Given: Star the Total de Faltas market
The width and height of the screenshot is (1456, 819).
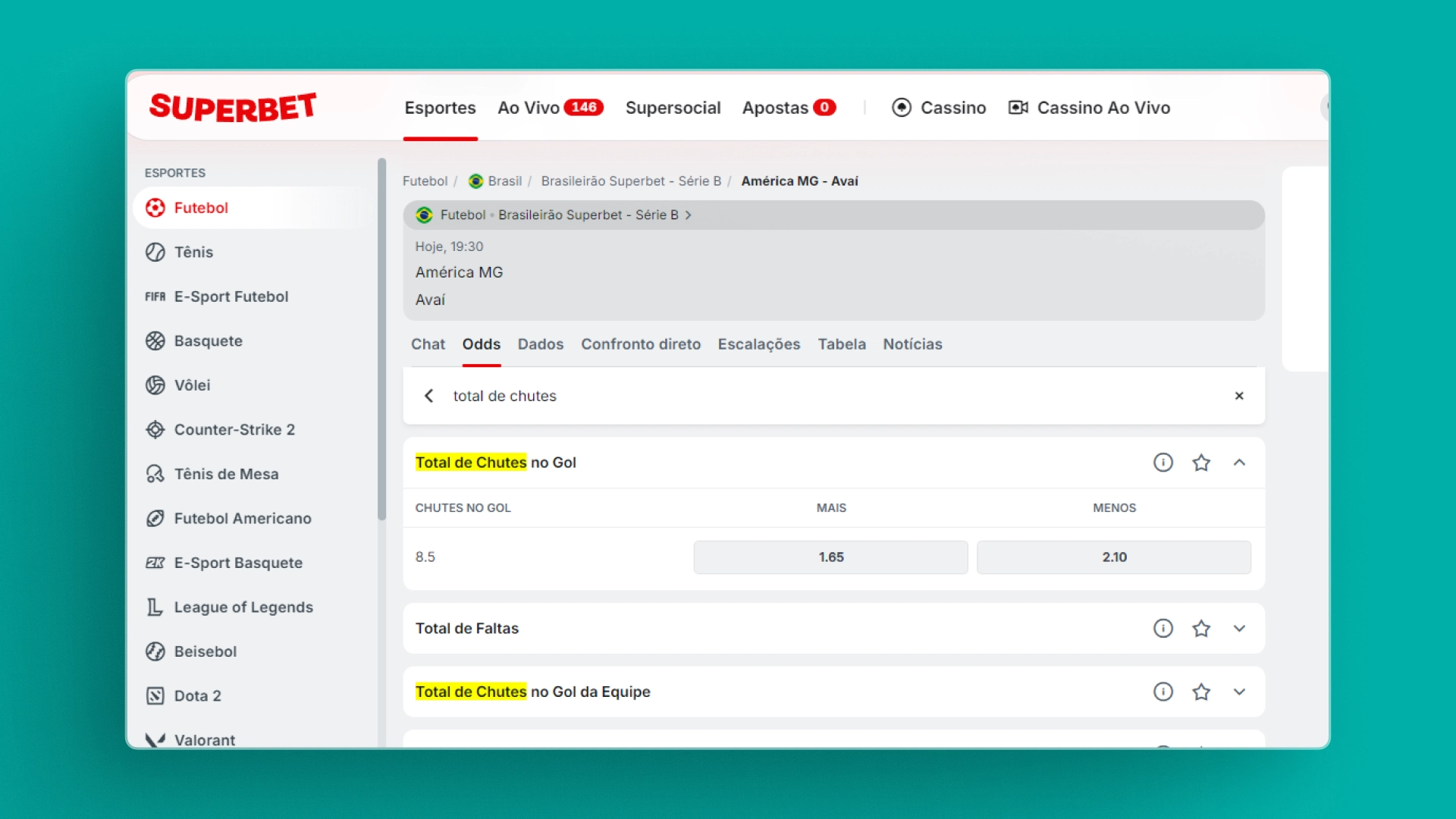Looking at the screenshot, I should point(1201,628).
